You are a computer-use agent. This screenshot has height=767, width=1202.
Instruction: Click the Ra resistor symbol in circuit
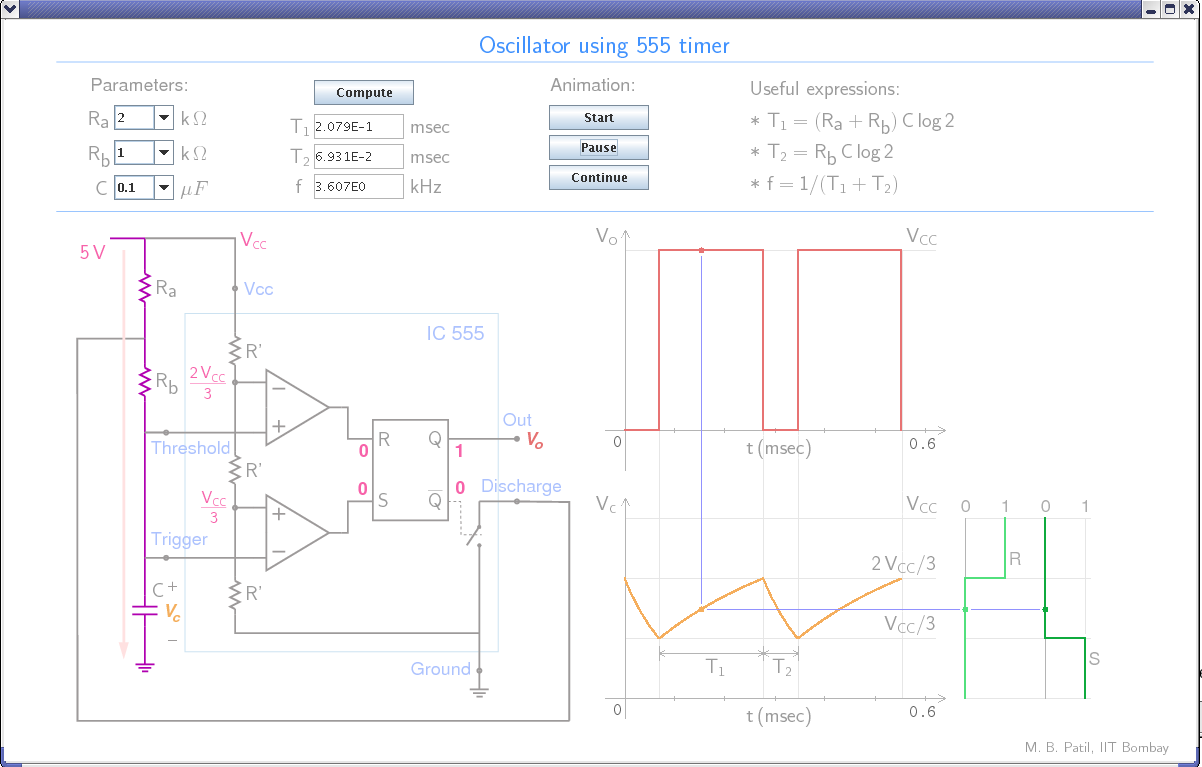point(145,287)
